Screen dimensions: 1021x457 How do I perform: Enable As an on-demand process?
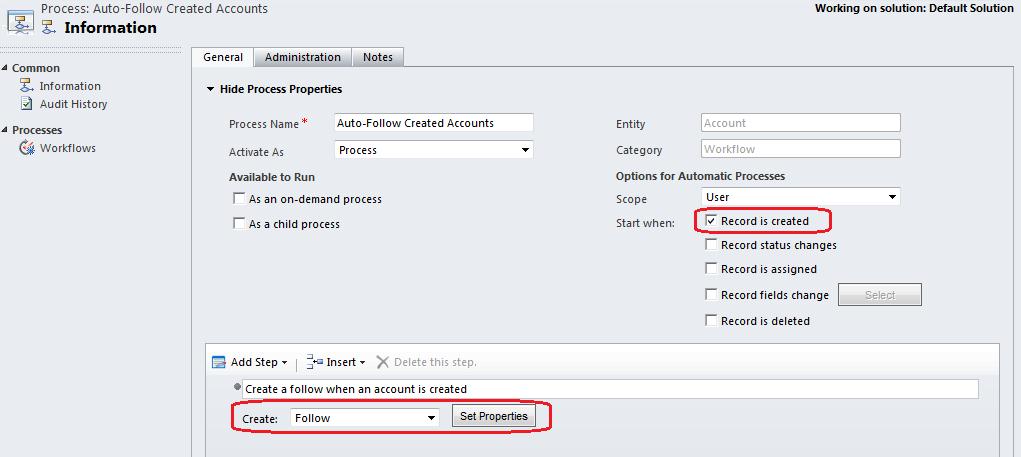239,199
